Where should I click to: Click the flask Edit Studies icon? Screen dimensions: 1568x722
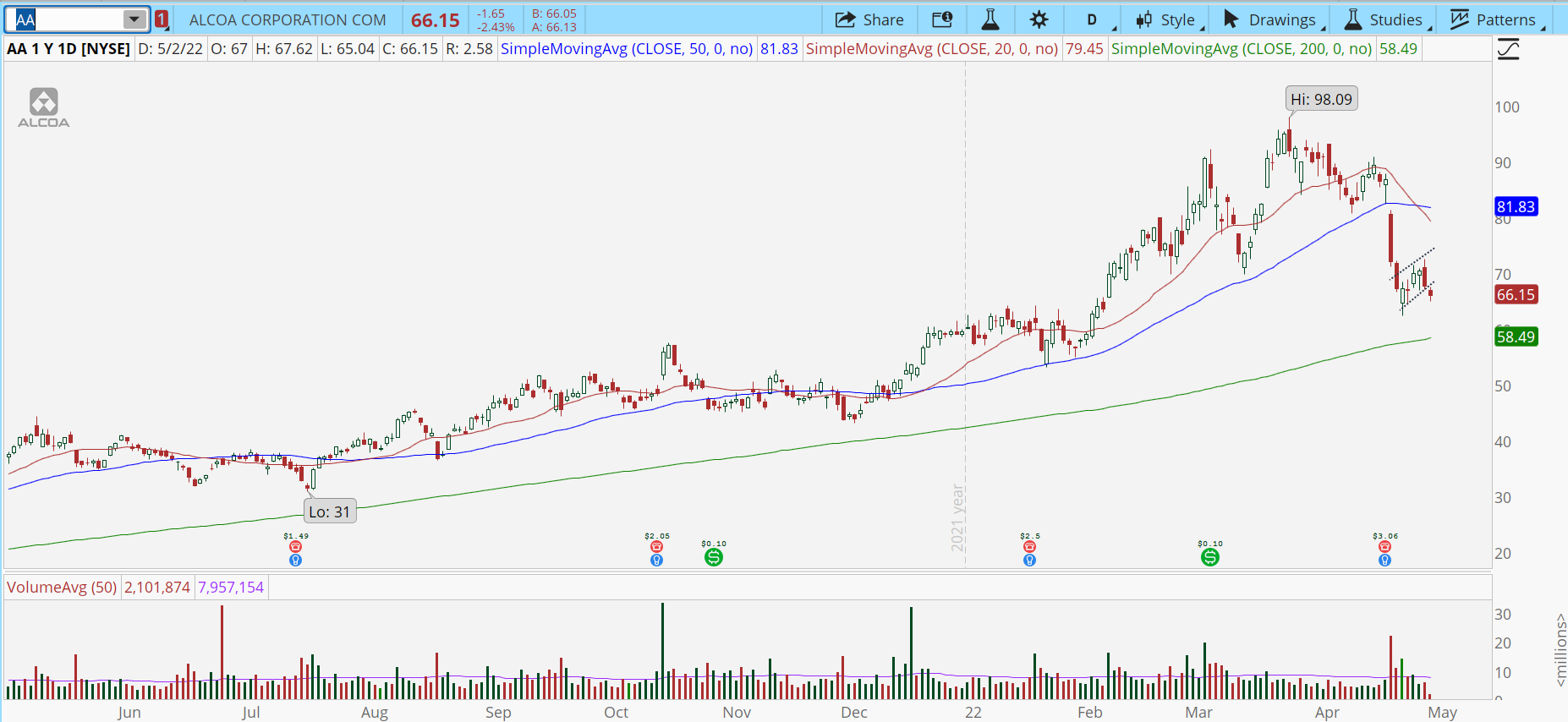pyautogui.click(x=990, y=19)
